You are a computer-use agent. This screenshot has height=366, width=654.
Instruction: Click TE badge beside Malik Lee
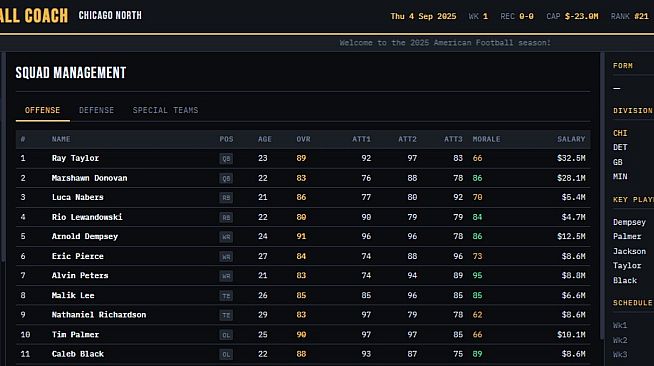point(226,296)
